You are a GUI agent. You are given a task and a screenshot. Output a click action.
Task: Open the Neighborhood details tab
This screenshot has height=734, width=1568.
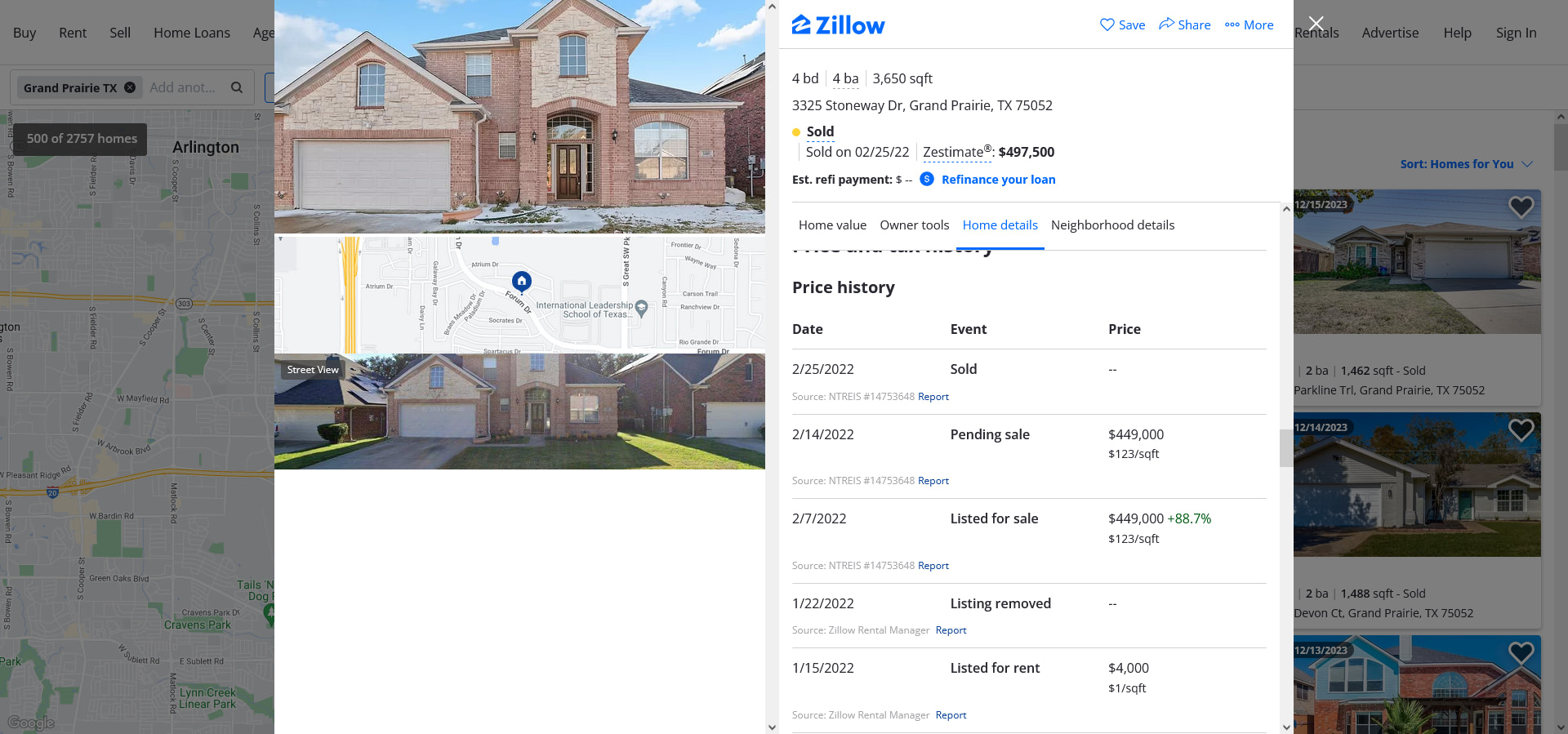1112,225
